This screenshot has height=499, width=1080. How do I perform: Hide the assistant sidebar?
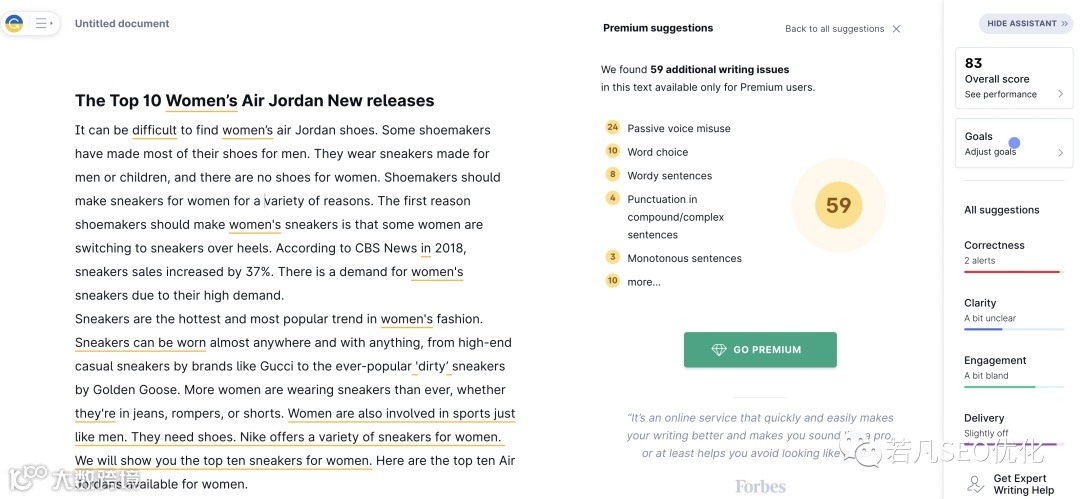click(1025, 23)
